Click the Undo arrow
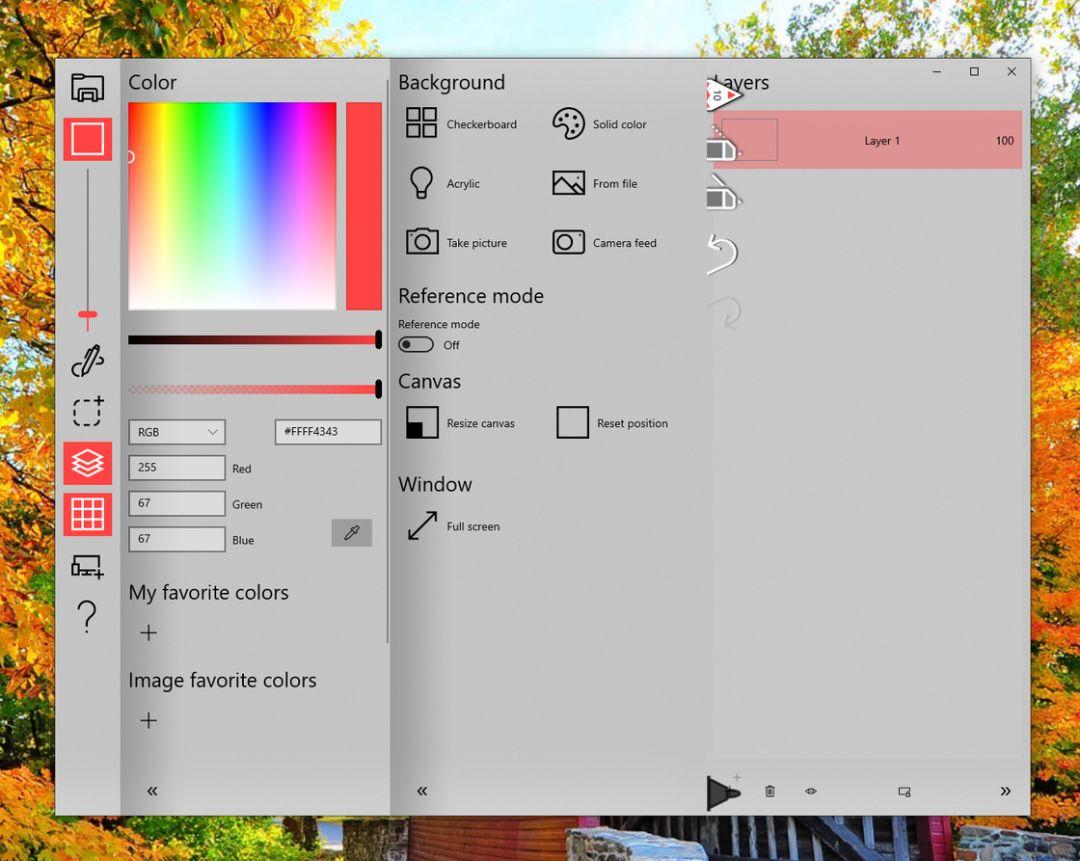Screen dimensions: 1080x861 [723, 253]
